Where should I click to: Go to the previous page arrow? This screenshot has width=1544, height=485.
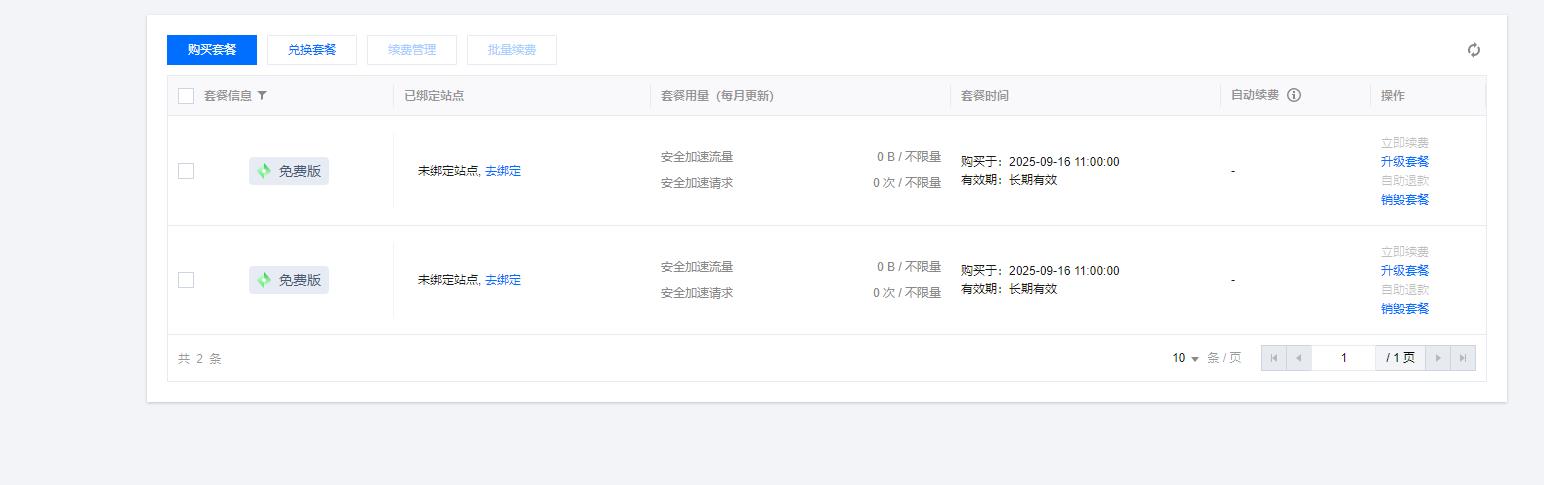click(x=1299, y=358)
